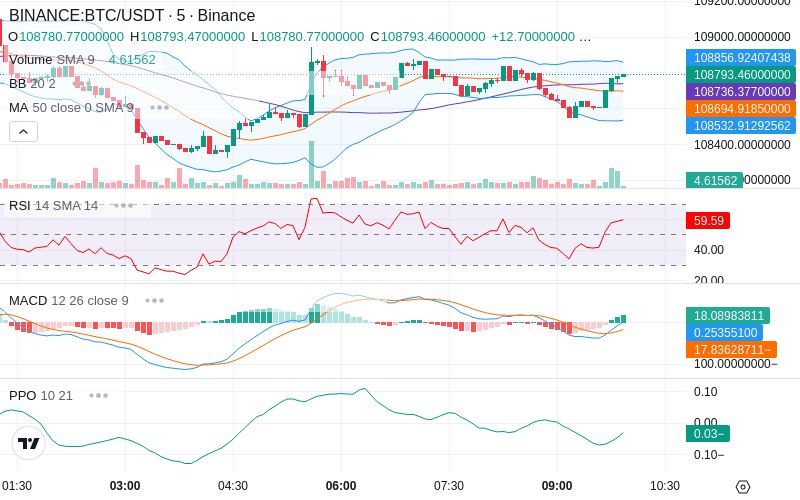Click the 06:00 time axis label

[x=341, y=486]
